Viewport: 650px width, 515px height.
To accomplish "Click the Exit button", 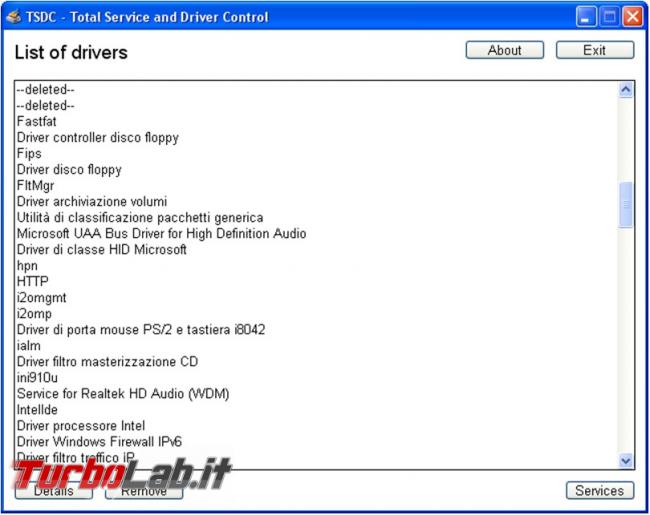I will (x=594, y=50).
